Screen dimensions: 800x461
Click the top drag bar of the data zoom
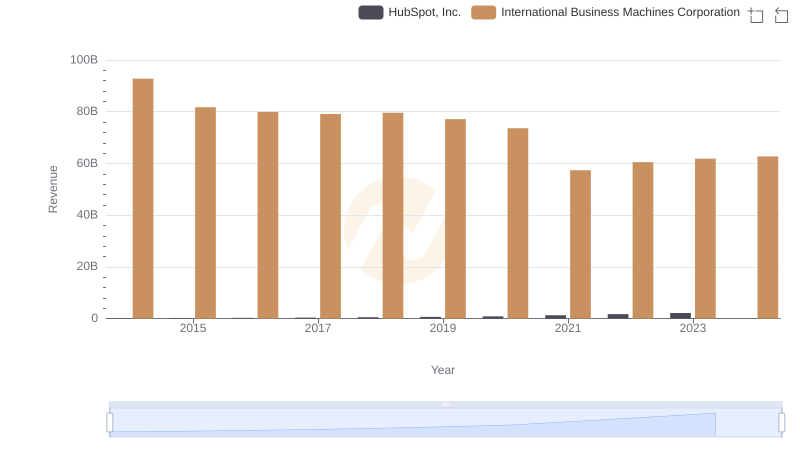coord(445,404)
